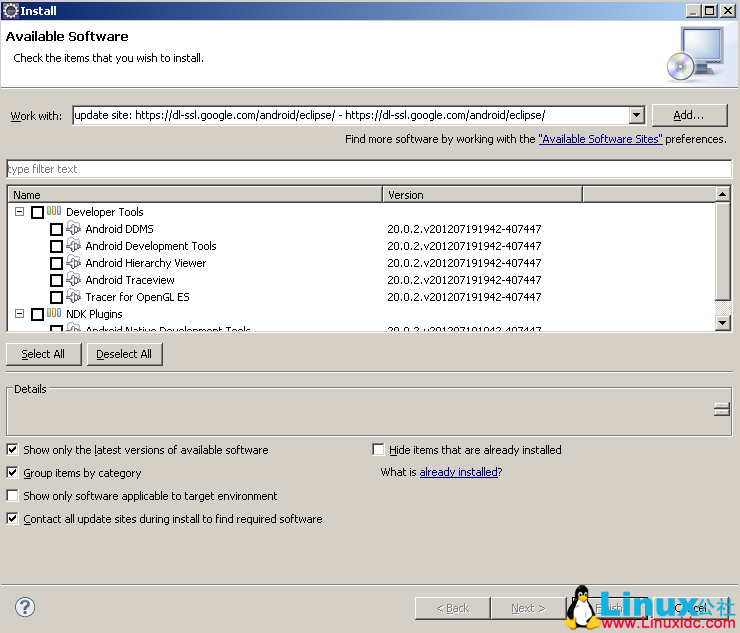Collapse the Developer Tools tree node
Image resolution: width=740 pixels, height=633 pixels.
(x=19, y=211)
